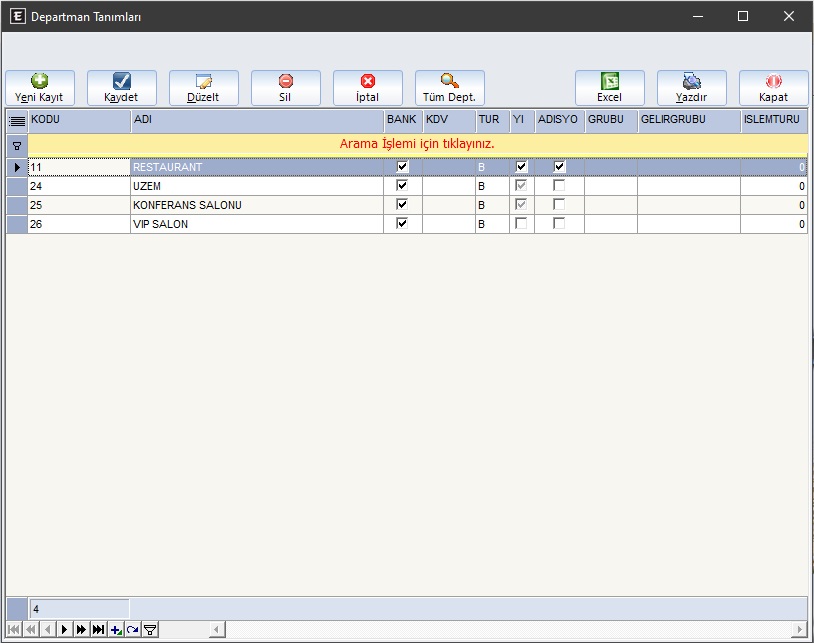
Task: Go to the last record in the navigator
Action: pyautogui.click(x=98, y=629)
